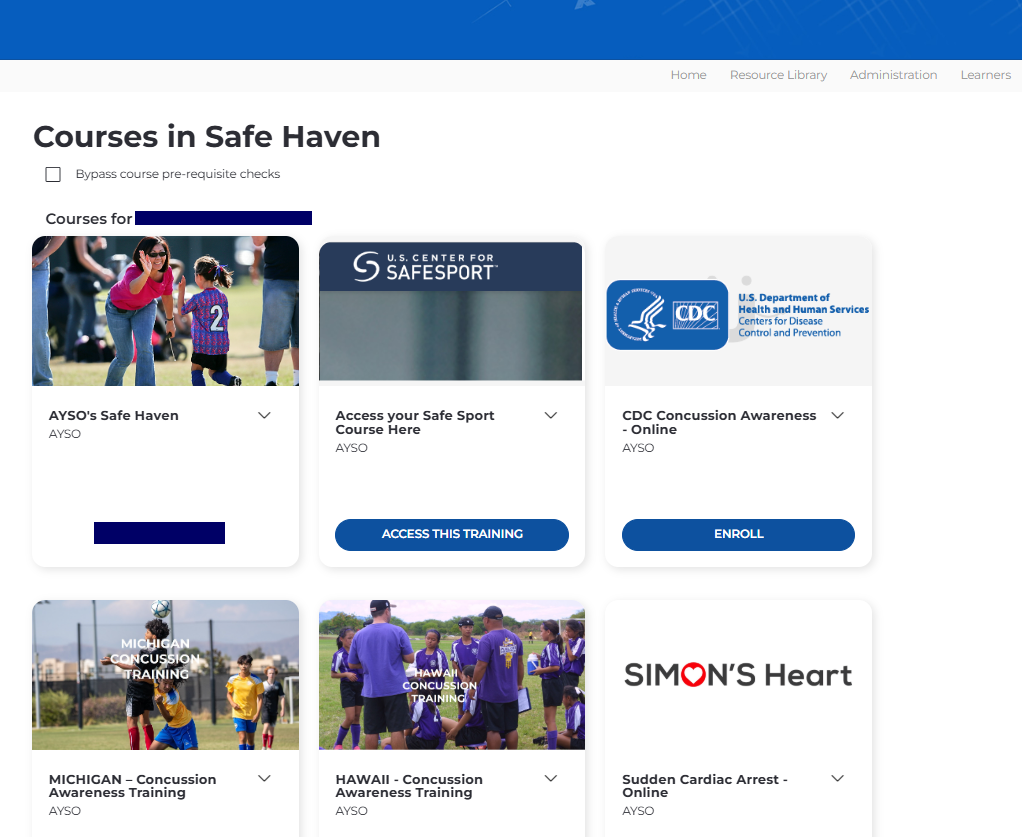
Task: Click the Simon's Heart logo image
Action: [x=738, y=675]
